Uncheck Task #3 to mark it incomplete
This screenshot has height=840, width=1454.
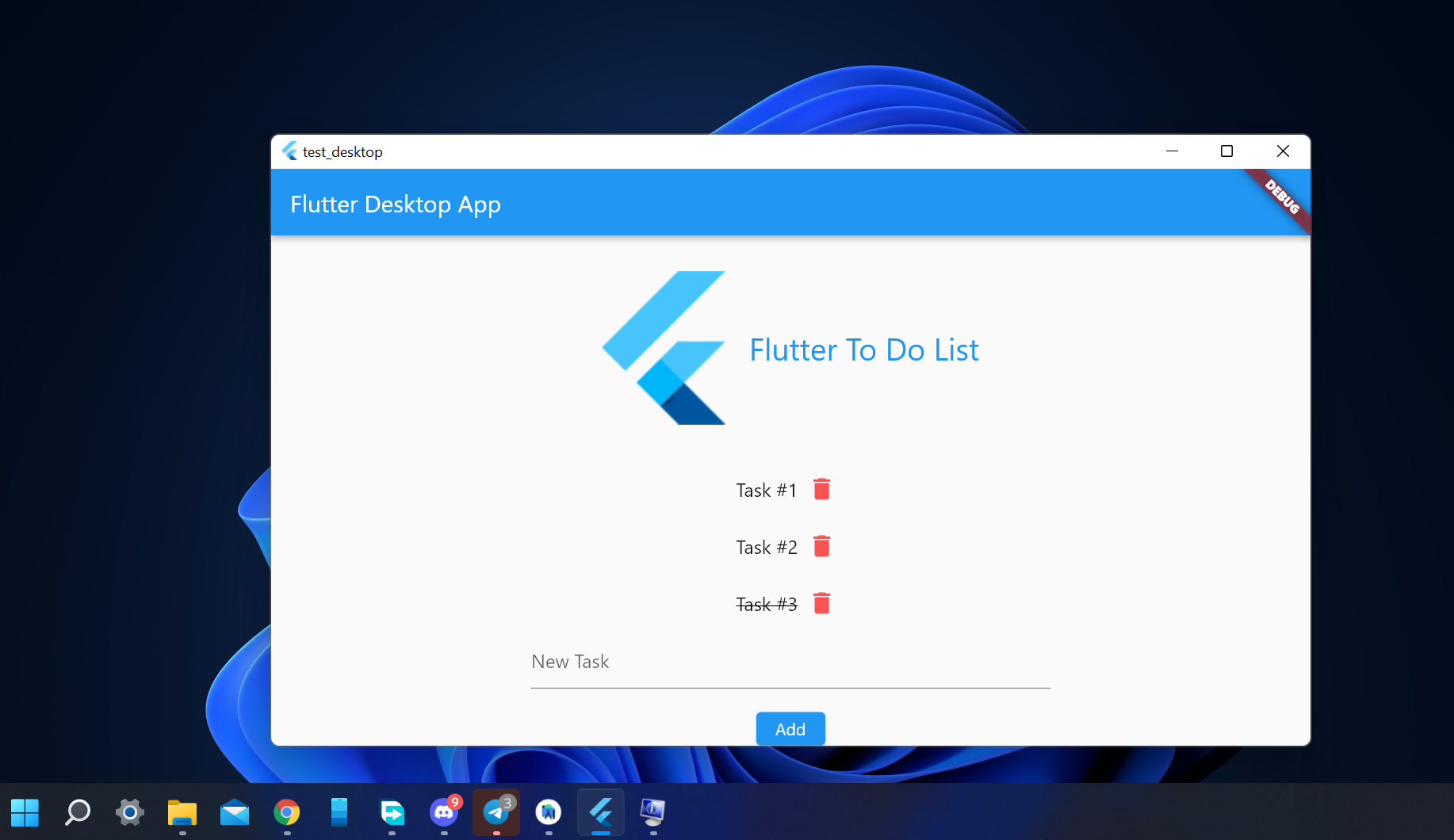click(766, 604)
